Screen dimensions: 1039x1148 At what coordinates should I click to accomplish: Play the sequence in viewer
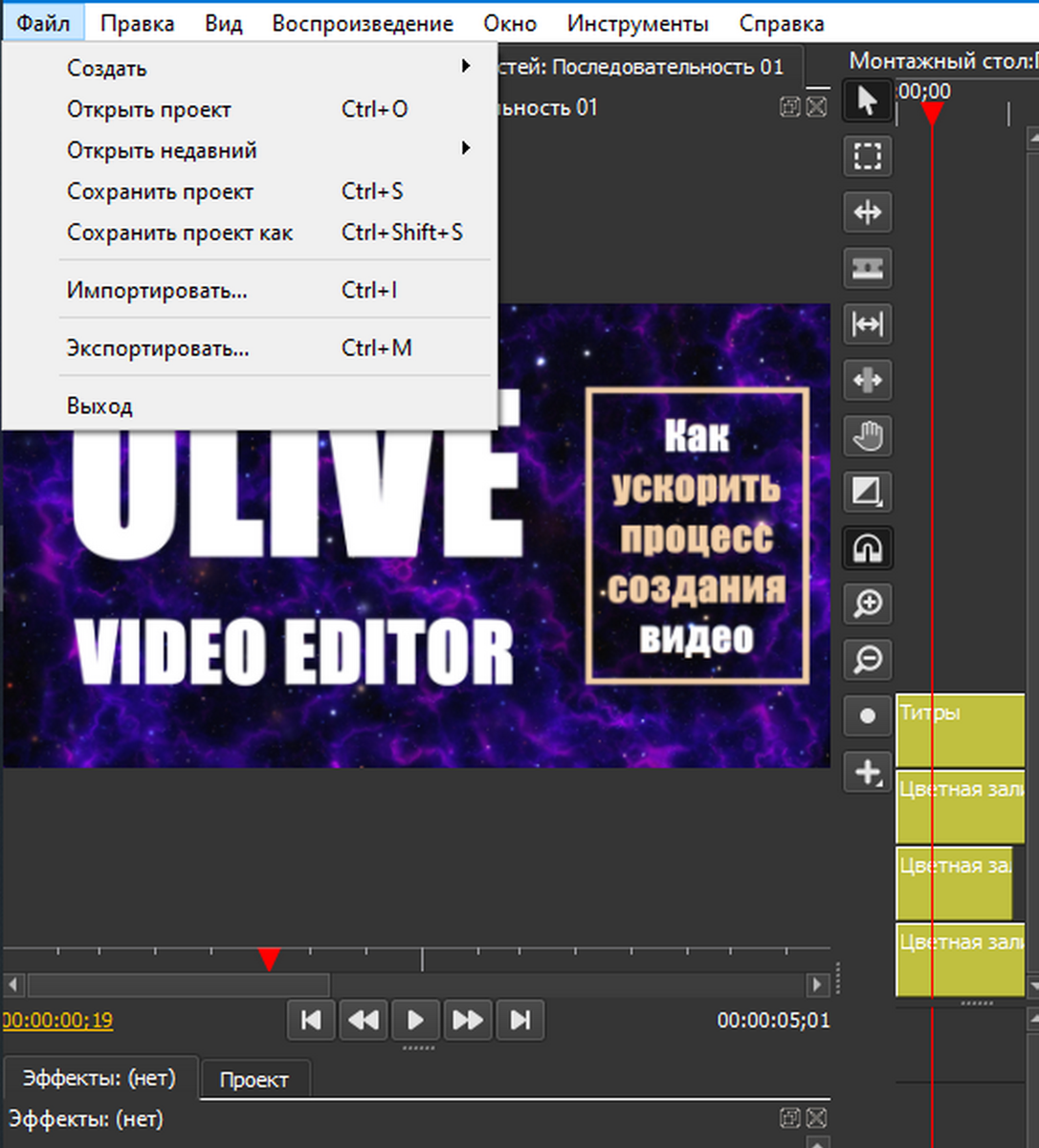tap(415, 1020)
